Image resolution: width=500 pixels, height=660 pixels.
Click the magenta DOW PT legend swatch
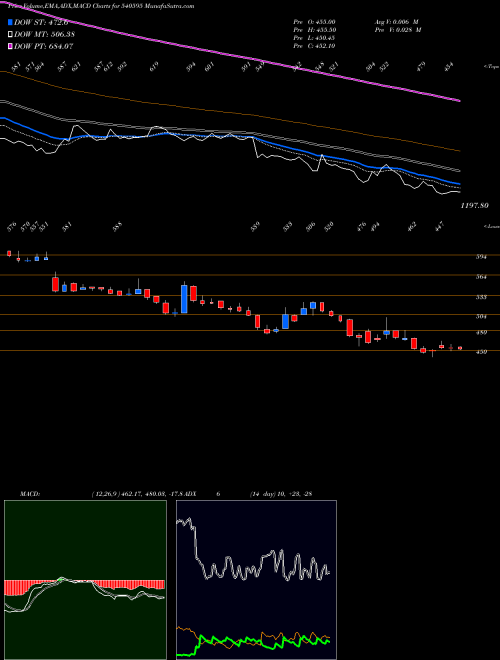(x=11, y=46)
